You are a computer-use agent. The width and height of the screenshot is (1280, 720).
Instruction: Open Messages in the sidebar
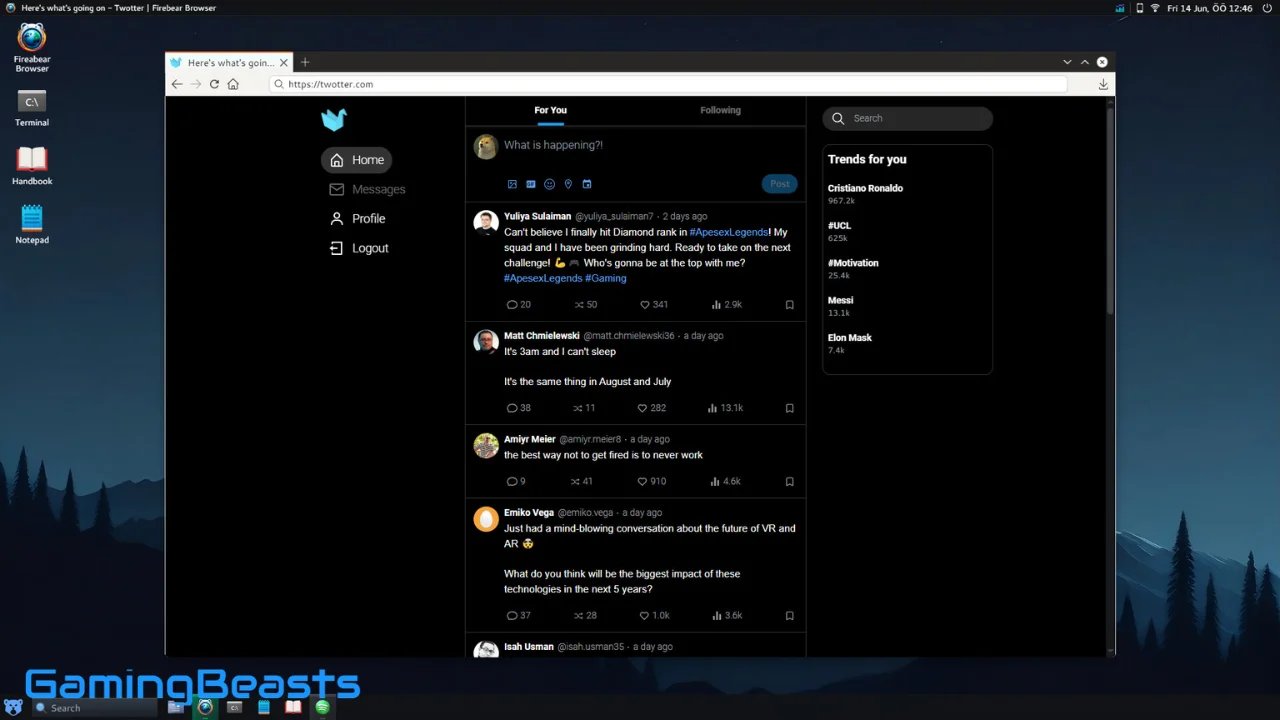(x=367, y=189)
